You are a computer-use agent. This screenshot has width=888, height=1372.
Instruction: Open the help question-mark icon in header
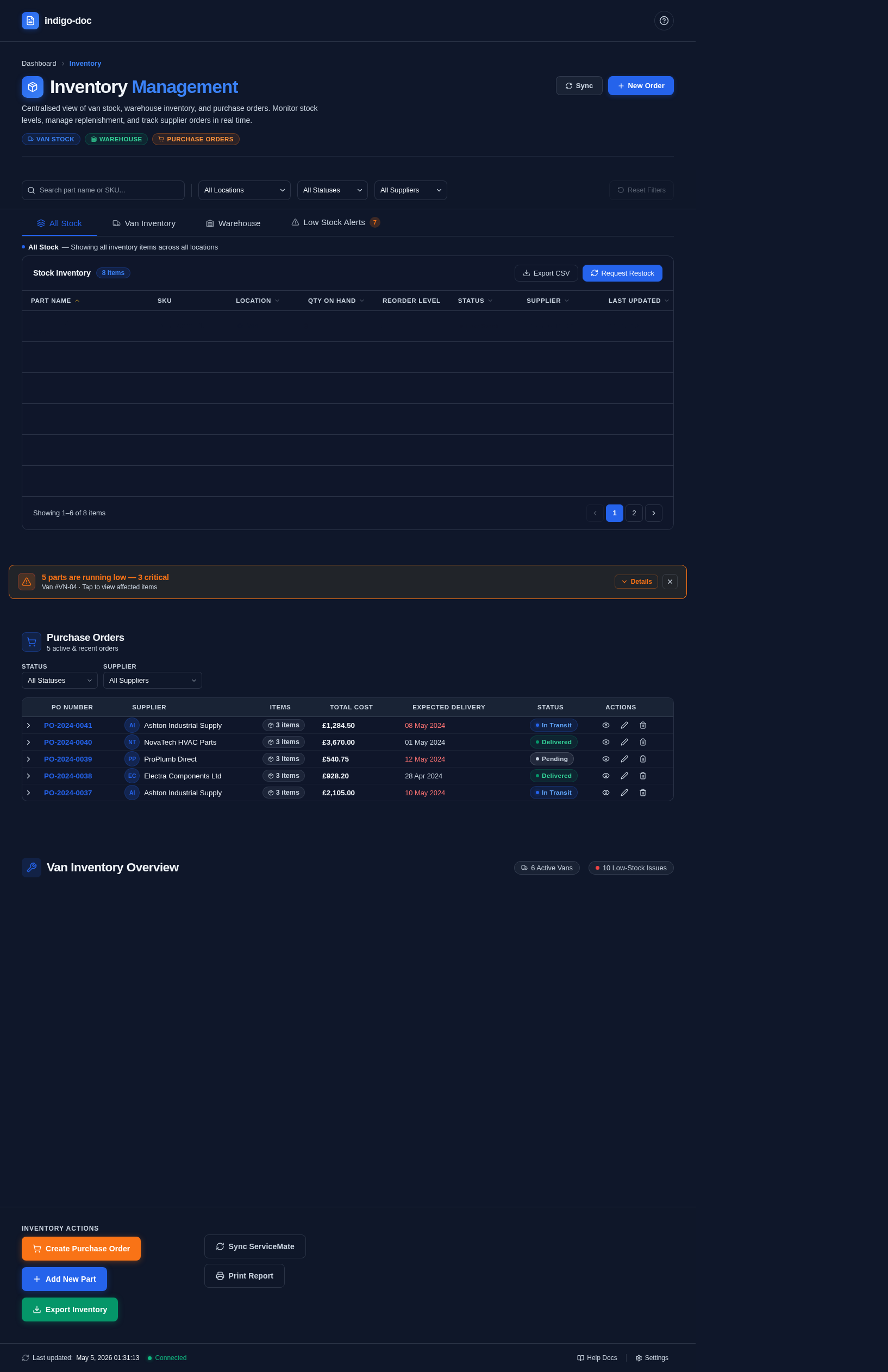coord(664,21)
